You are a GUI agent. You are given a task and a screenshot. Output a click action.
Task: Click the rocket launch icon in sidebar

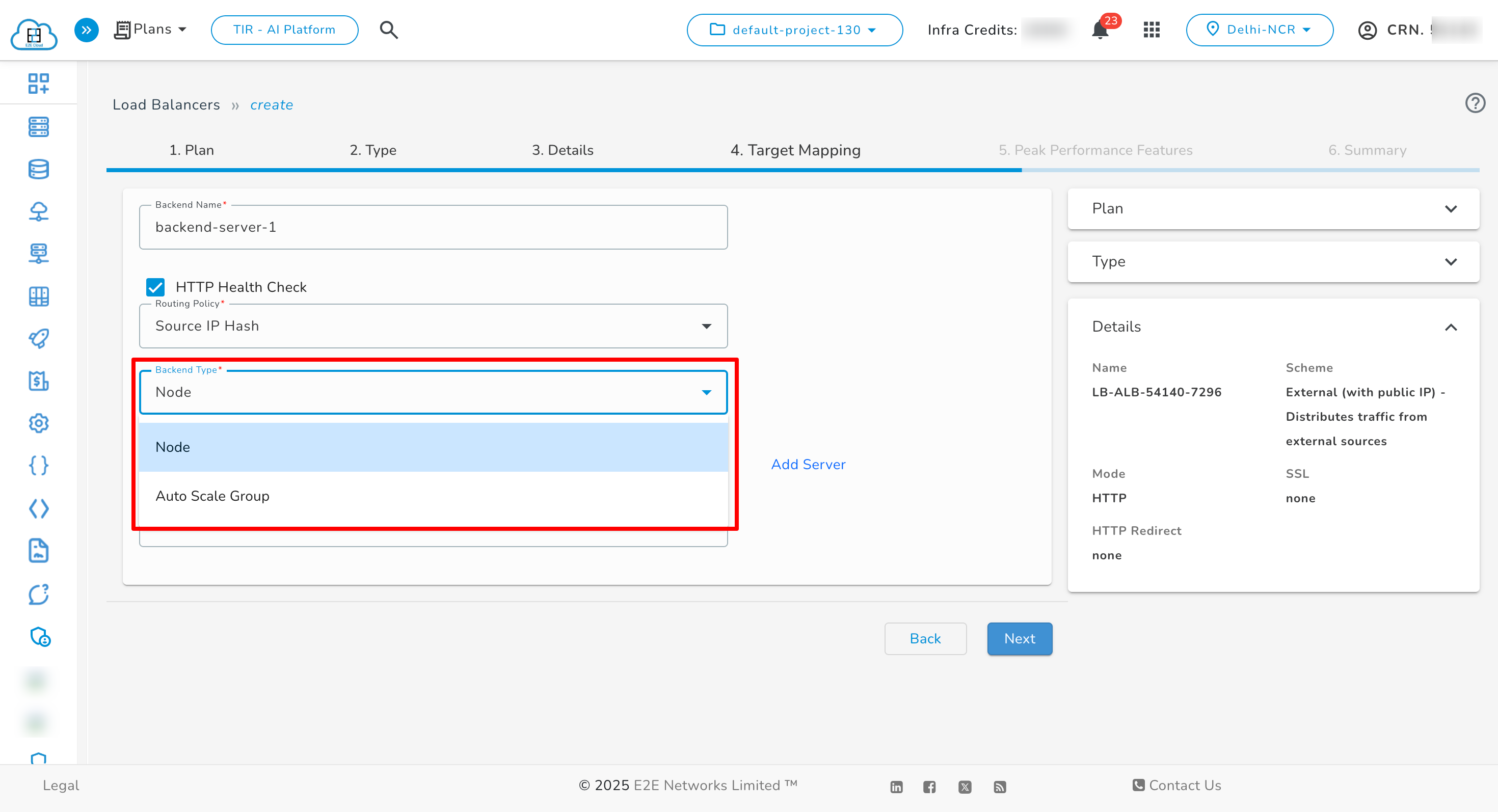coord(38,336)
